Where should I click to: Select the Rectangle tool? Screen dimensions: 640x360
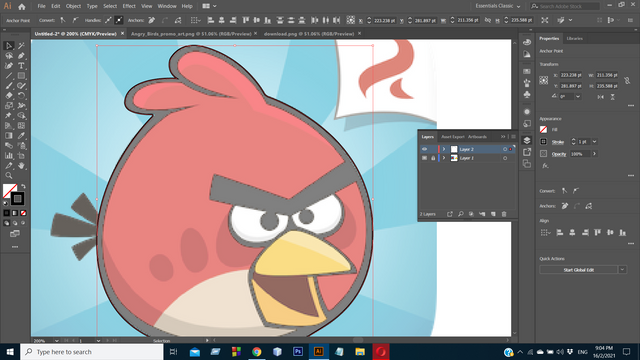point(21,76)
